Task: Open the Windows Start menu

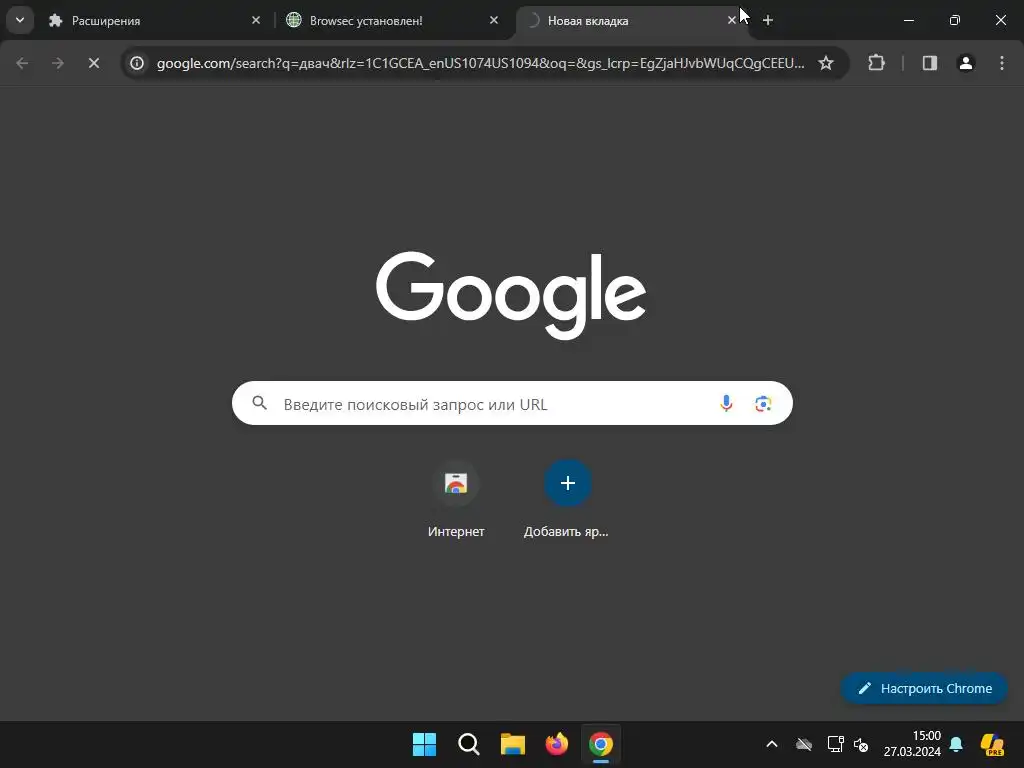Action: (x=424, y=744)
